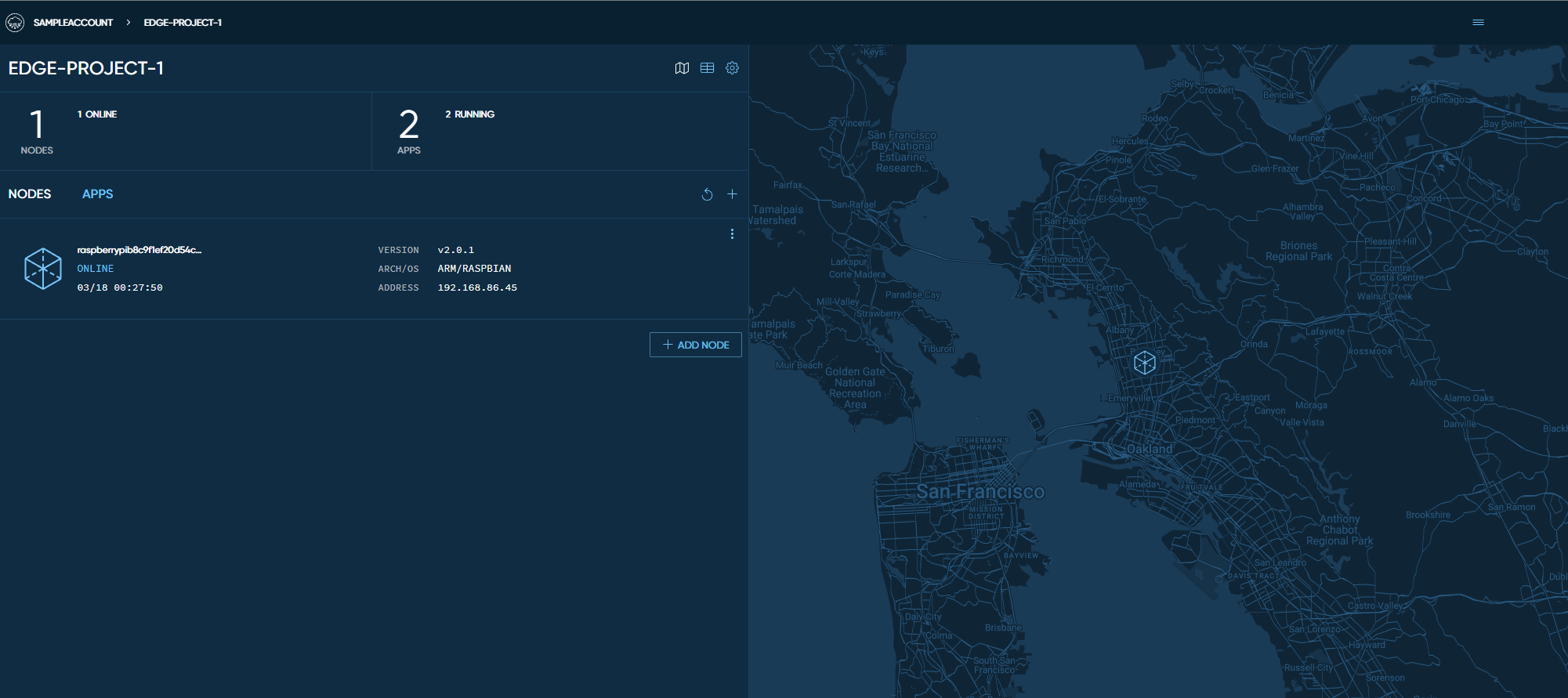Click the account logo icon
This screenshot has width=1568, height=698.
pos(15,23)
